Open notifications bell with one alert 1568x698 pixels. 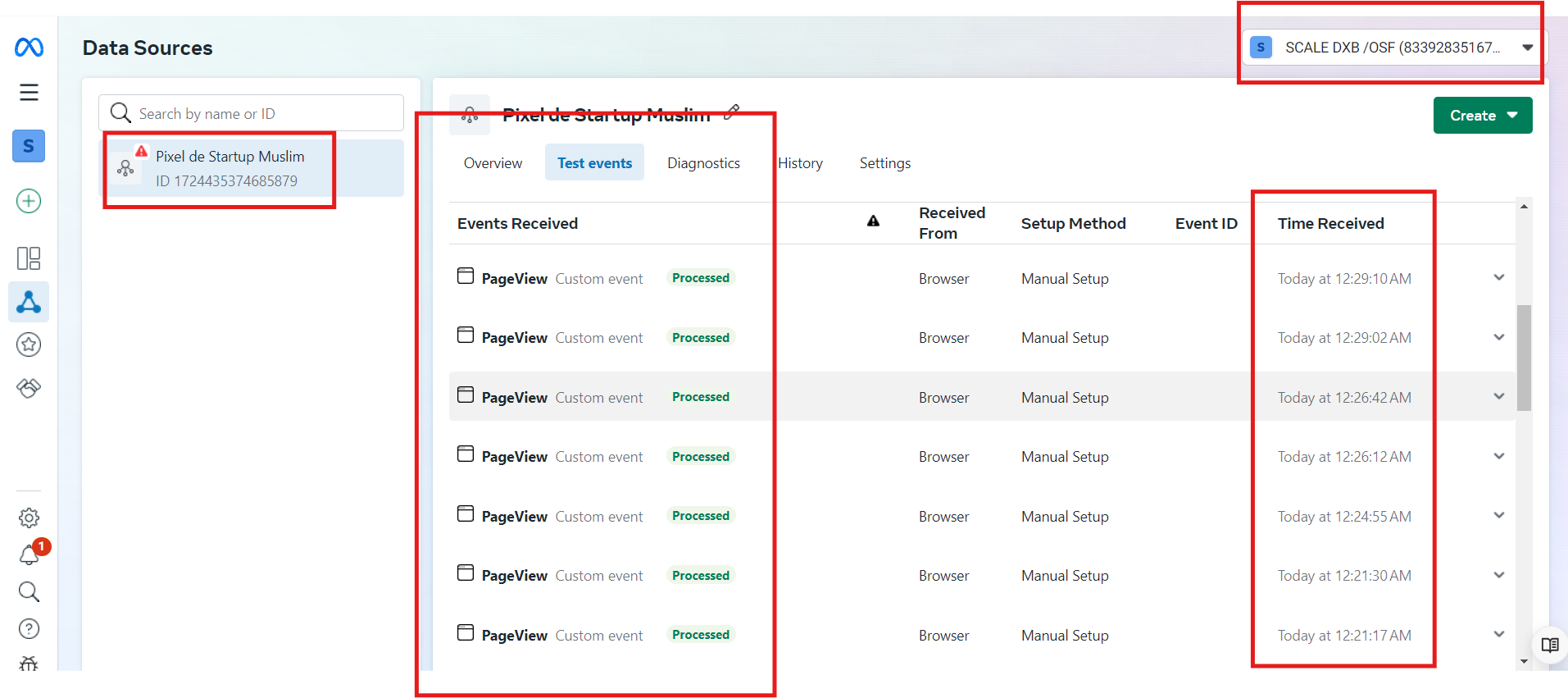coord(29,555)
